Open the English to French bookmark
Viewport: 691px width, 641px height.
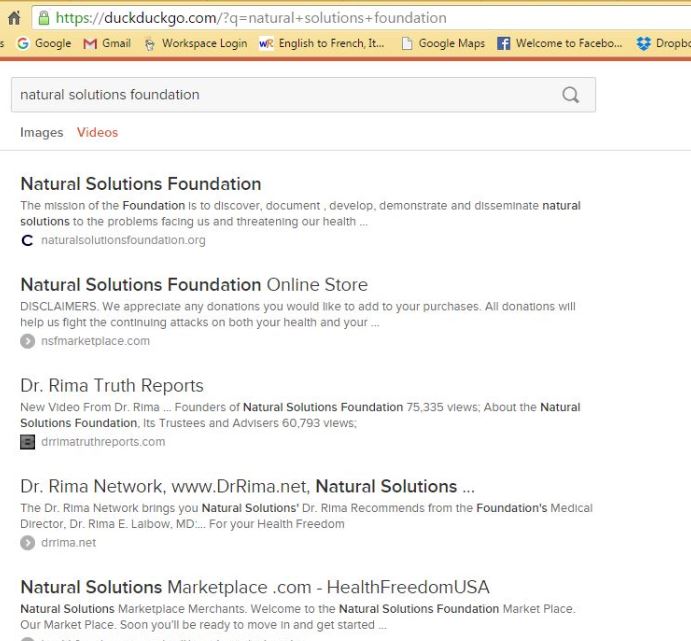pos(321,43)
